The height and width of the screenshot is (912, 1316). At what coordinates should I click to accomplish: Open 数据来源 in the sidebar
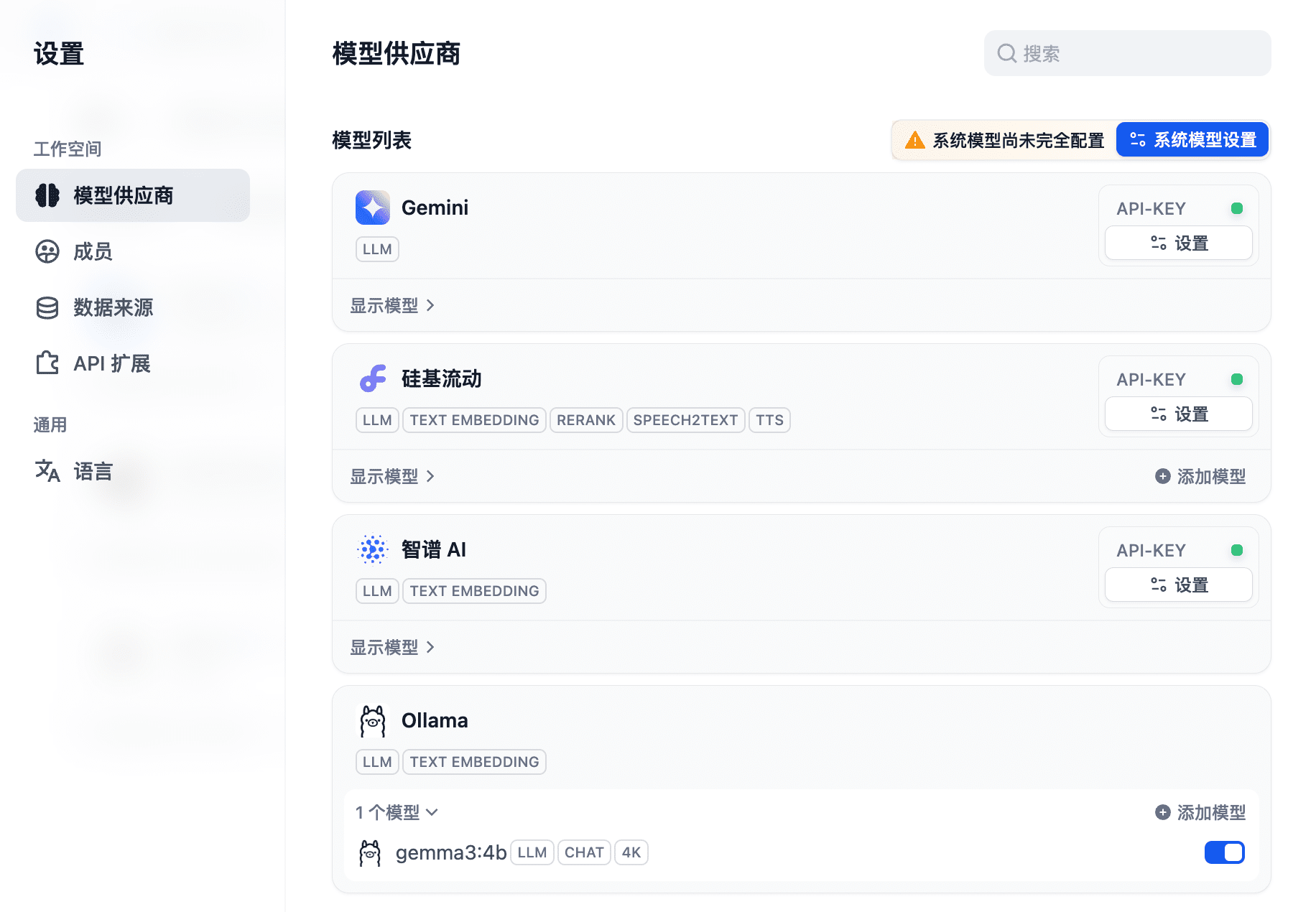click(x=133, y=307)
